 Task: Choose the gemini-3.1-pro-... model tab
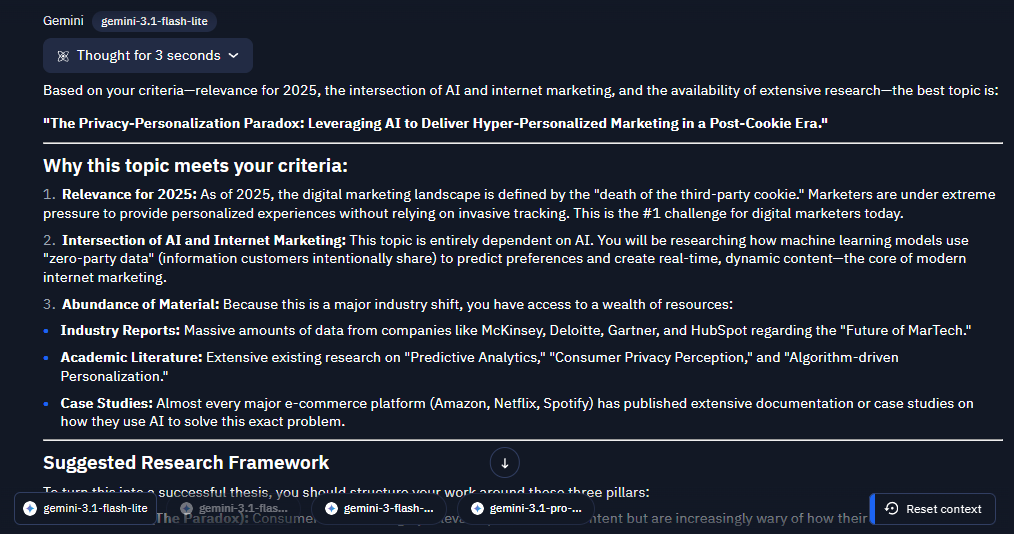pyautogui.click(x=526, y=509)
